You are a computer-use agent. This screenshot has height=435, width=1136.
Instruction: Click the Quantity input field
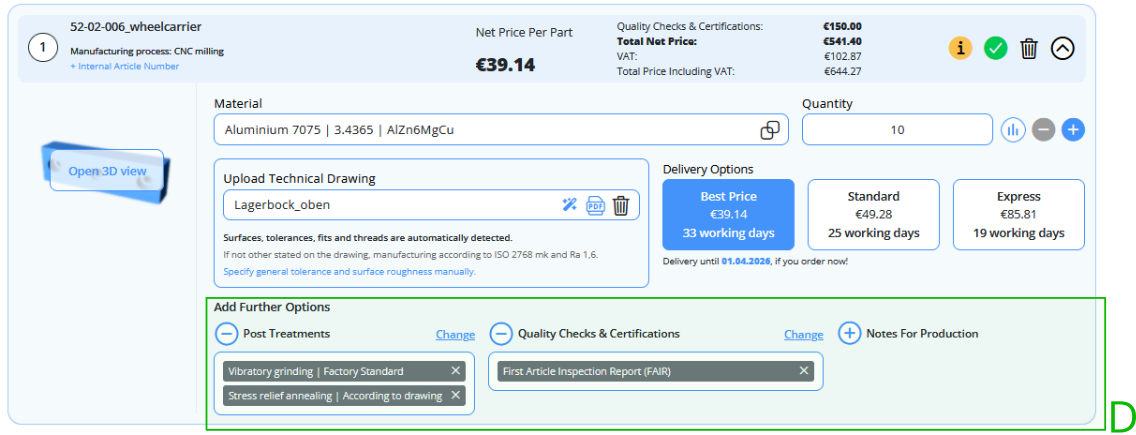coord(896,130)
